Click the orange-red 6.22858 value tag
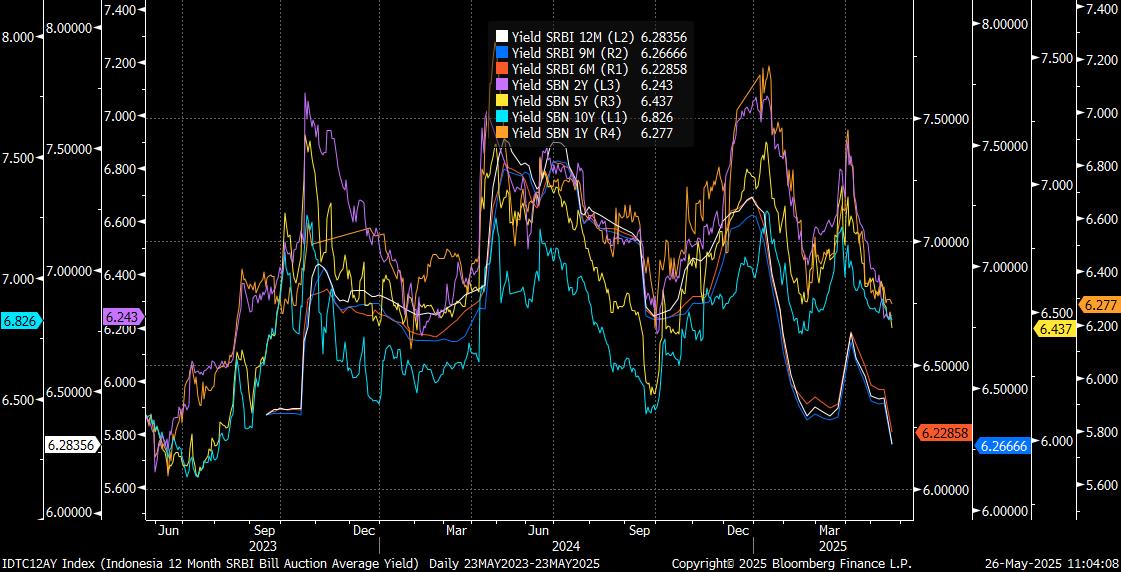This screenshot has height=572, width=1121. [x=943, y=432]
